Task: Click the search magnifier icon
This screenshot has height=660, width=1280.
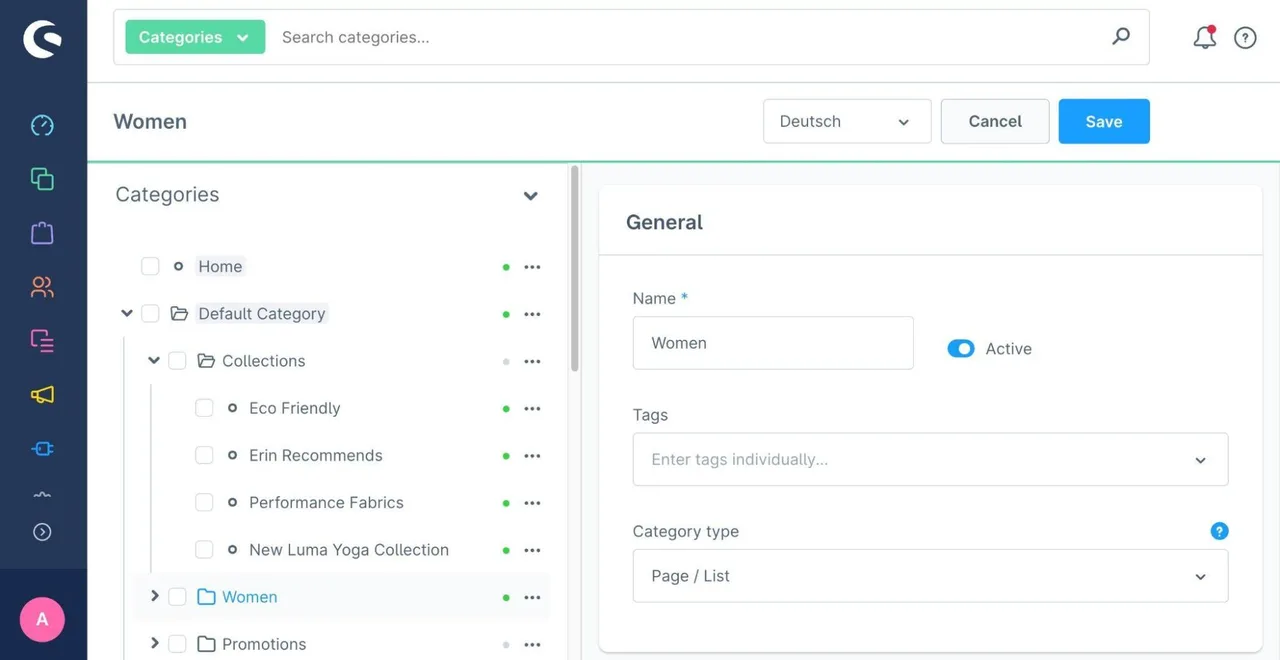Action: pyautogui.click(x=1121, y=37)
